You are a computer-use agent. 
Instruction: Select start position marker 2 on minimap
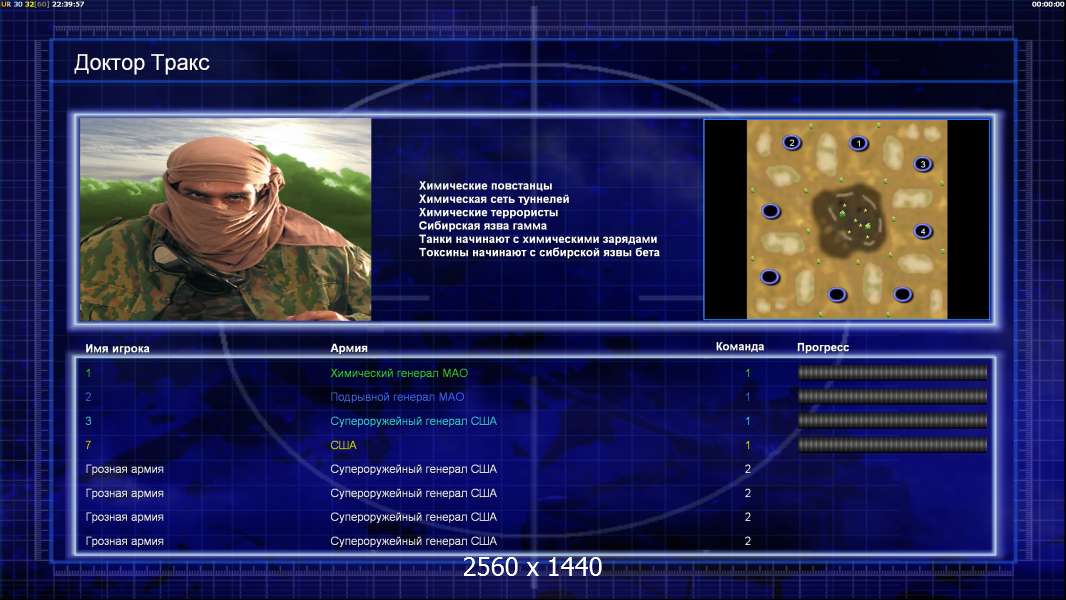pos(792,143)
